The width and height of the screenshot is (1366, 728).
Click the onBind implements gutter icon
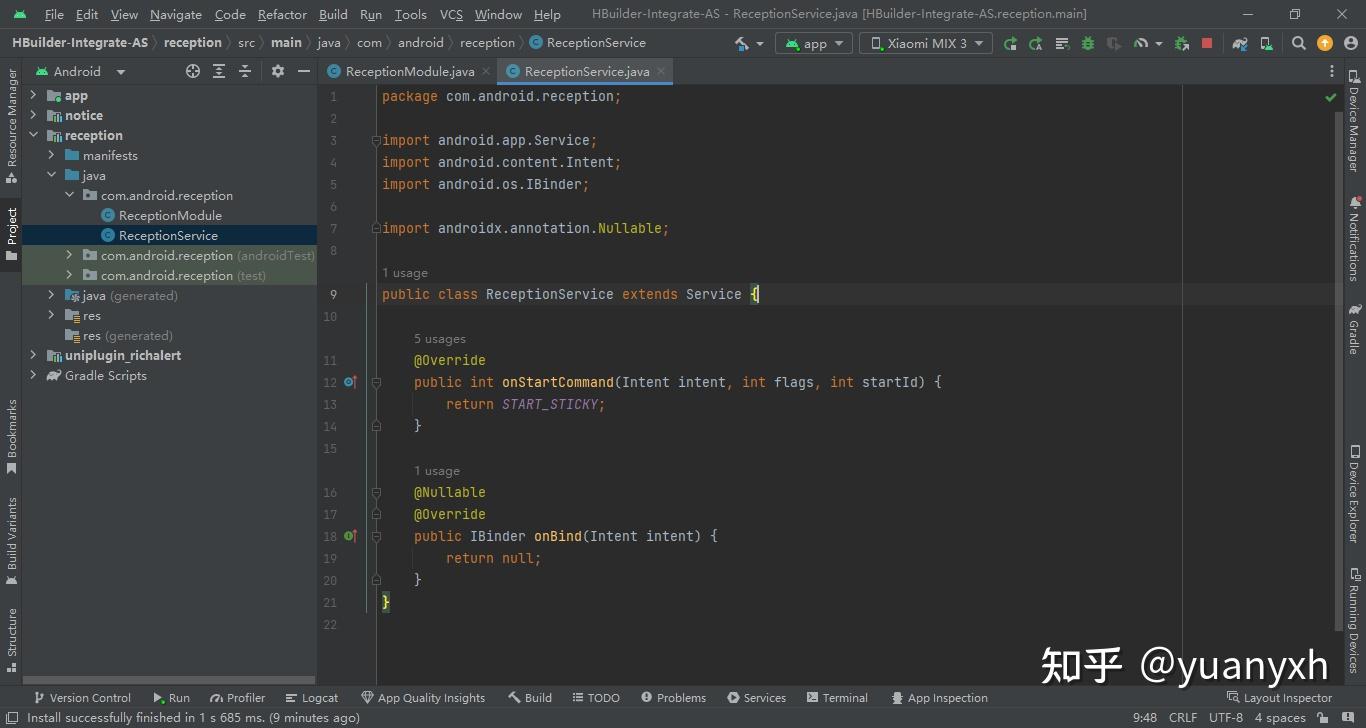(350, 536)
